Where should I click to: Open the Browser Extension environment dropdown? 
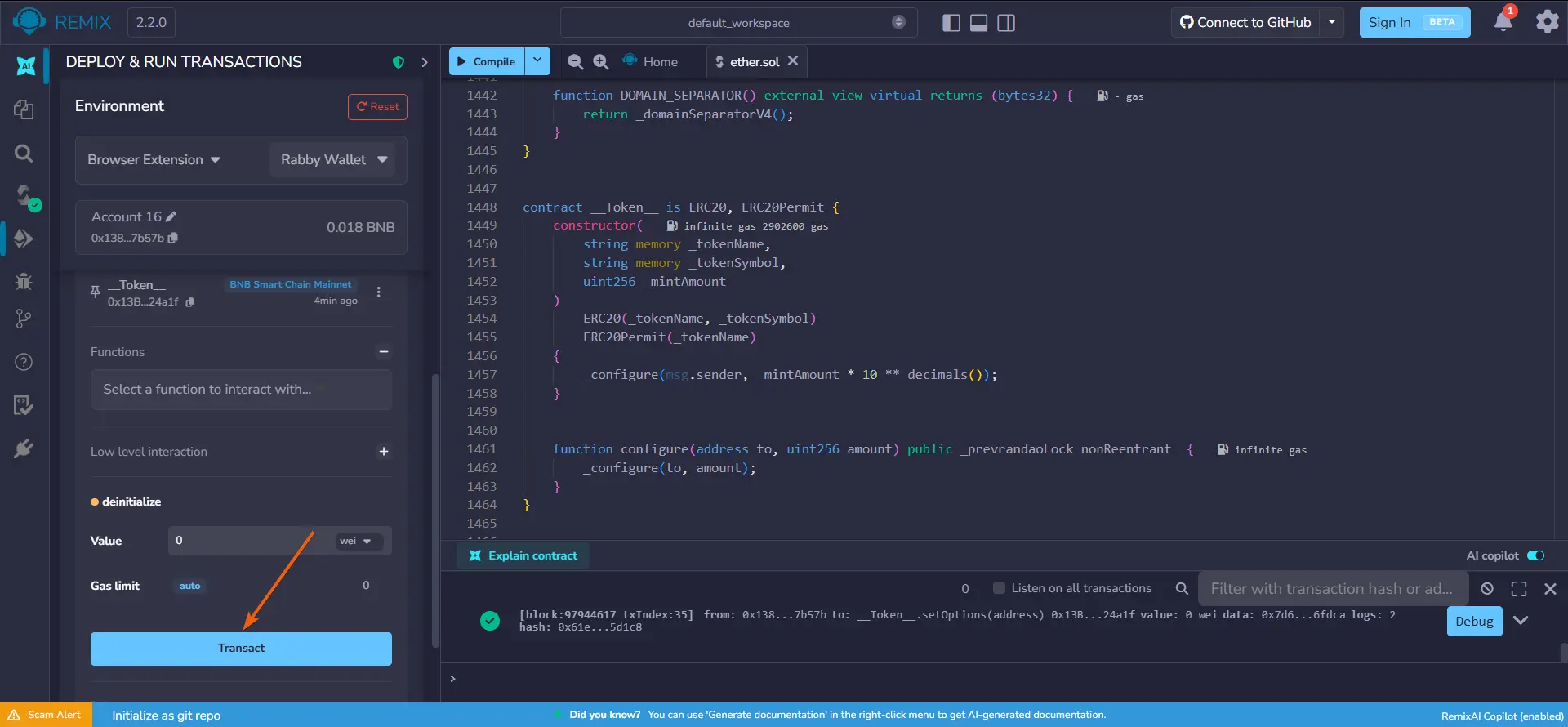point(154,159)
